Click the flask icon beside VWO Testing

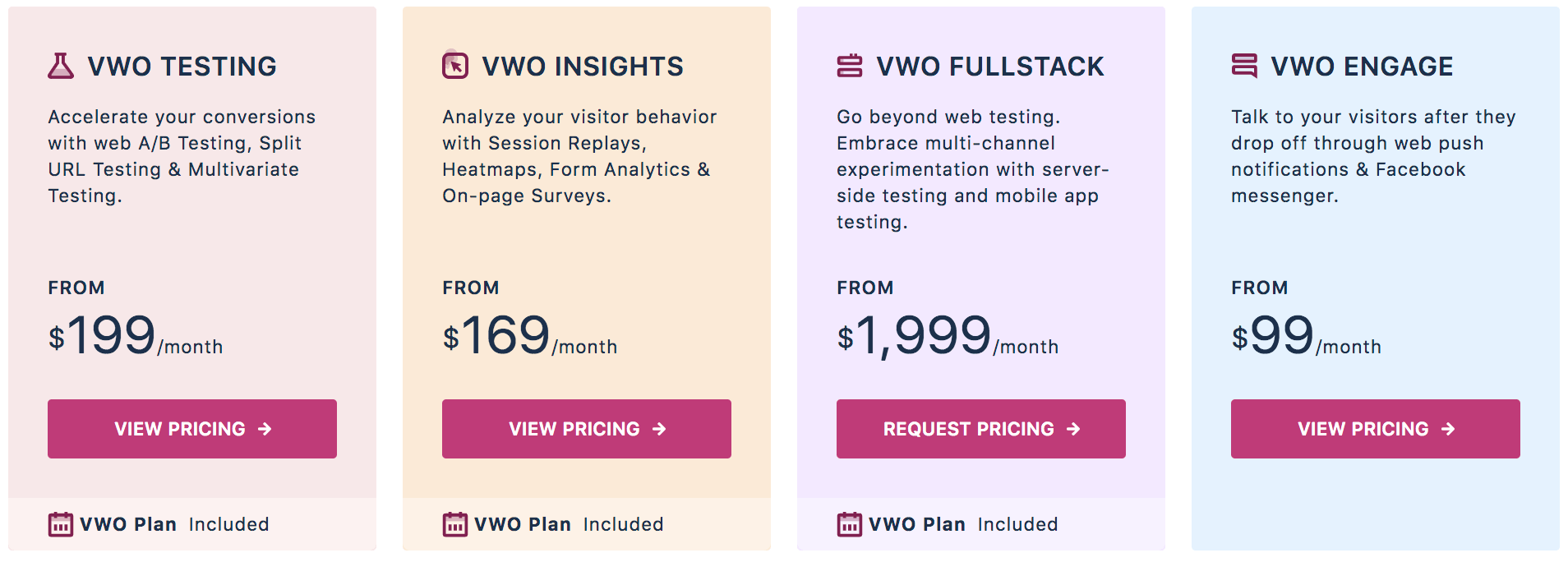click(61, 66)
